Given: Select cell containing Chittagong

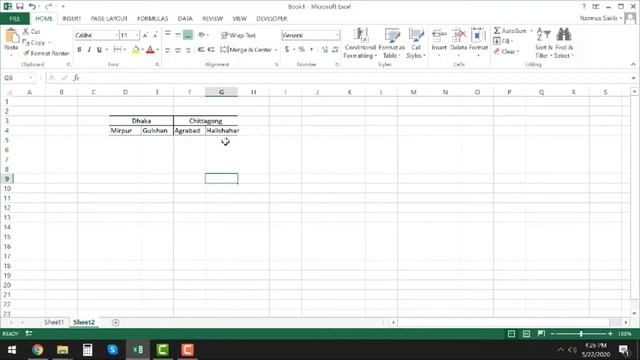Looking at the screenshot, I should pos(205,121).
